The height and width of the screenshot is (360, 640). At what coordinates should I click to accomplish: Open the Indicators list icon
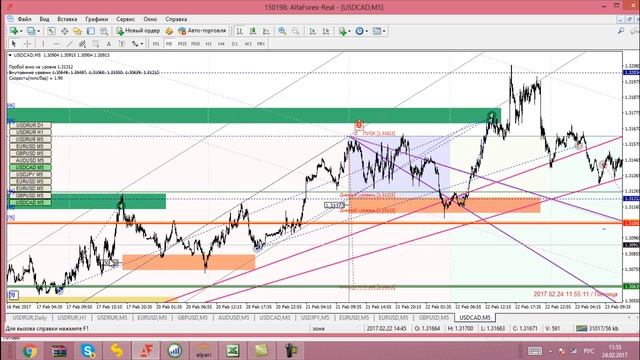(342, 31)
